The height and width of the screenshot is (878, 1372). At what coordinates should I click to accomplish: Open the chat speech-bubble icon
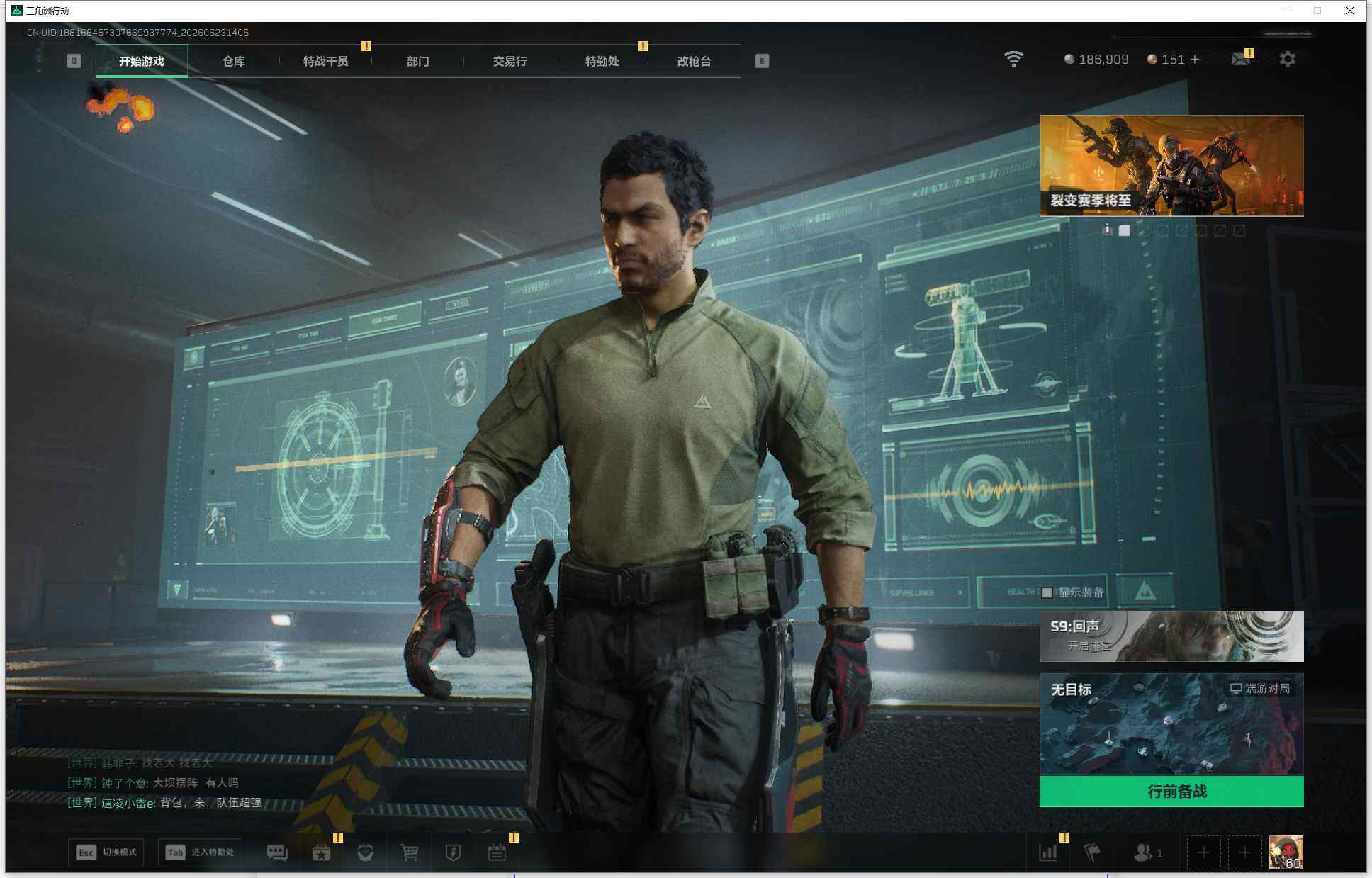click(x=277, y=852)
